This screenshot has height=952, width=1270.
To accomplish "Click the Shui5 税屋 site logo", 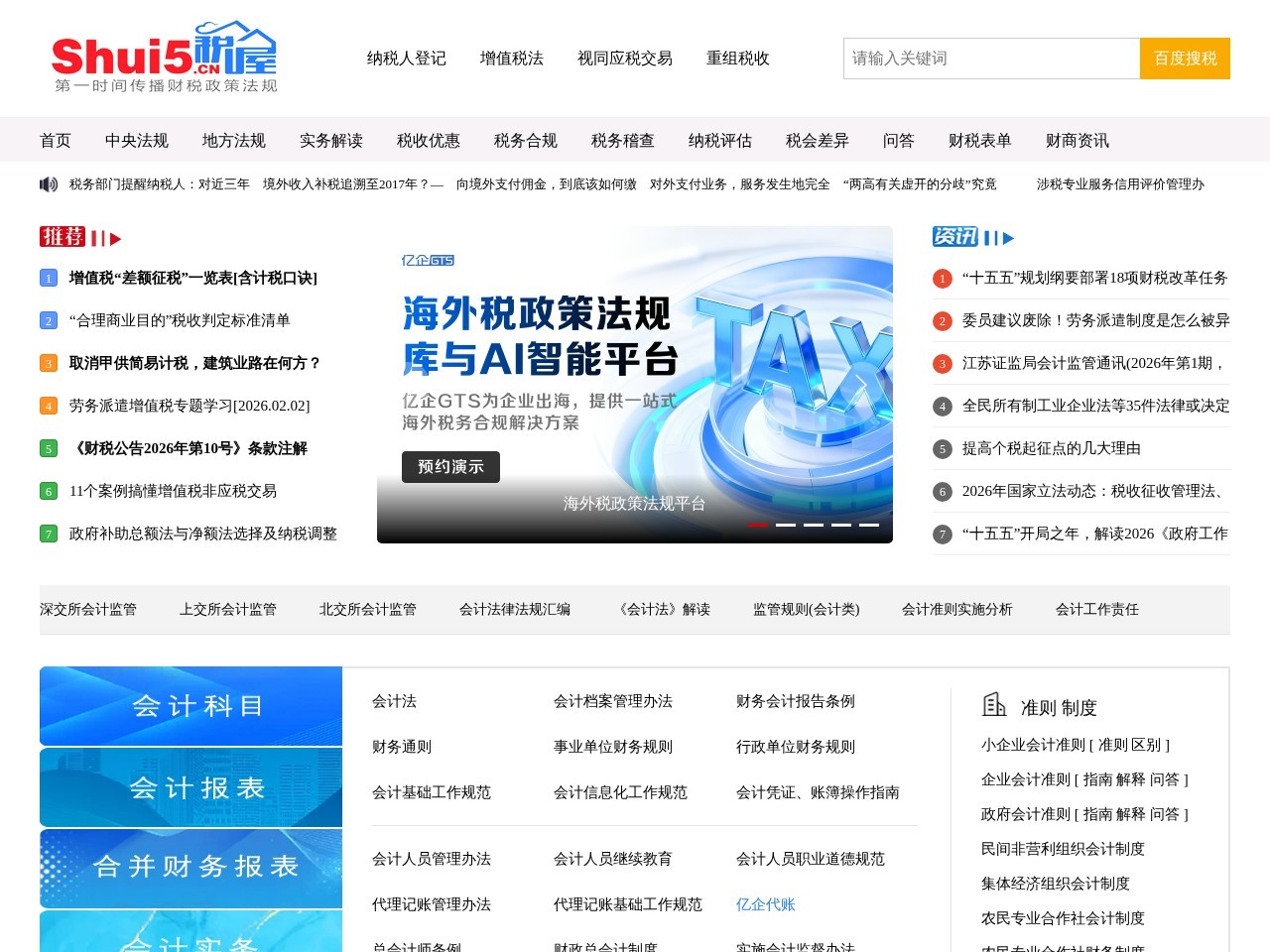I will [165, 58].
